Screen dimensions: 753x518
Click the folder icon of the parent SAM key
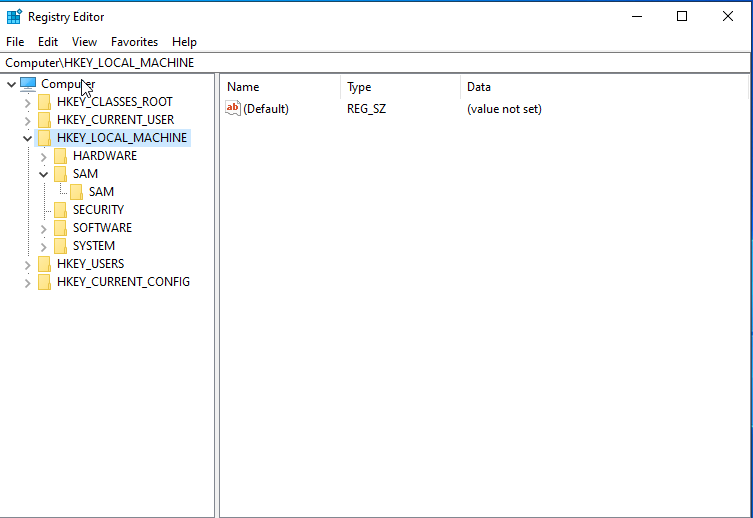coord(61,174)
